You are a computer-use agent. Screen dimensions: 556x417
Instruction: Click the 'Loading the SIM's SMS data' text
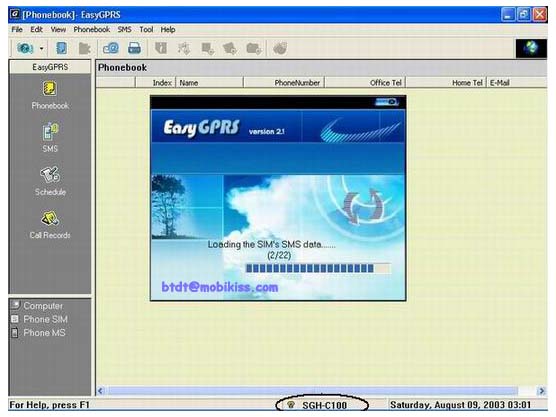[x=271, y=244]
